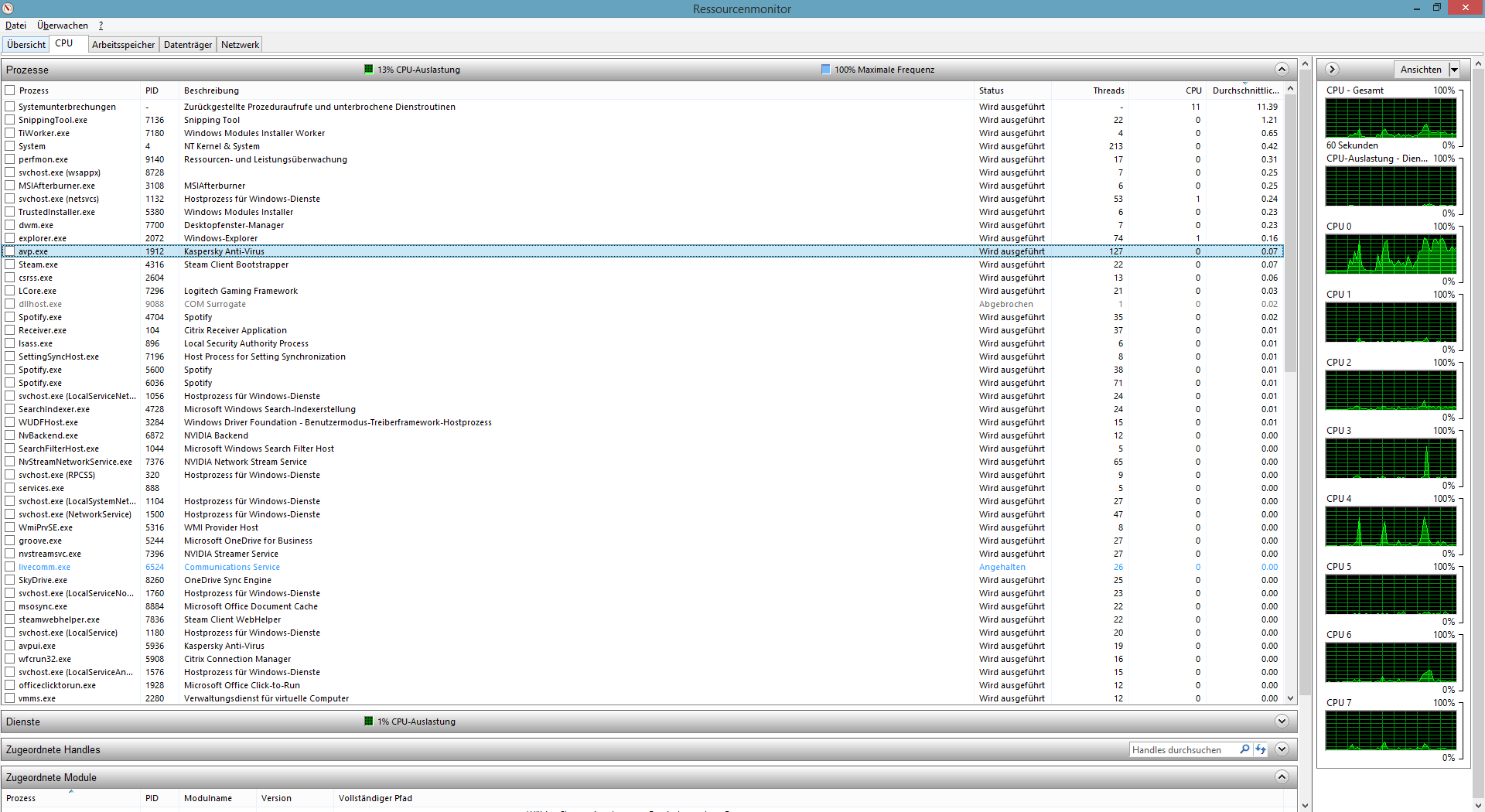This screenshot has width=1485, height=812.
Task: Click the CPU 4 usage graph
Action: coord(1391,526)
